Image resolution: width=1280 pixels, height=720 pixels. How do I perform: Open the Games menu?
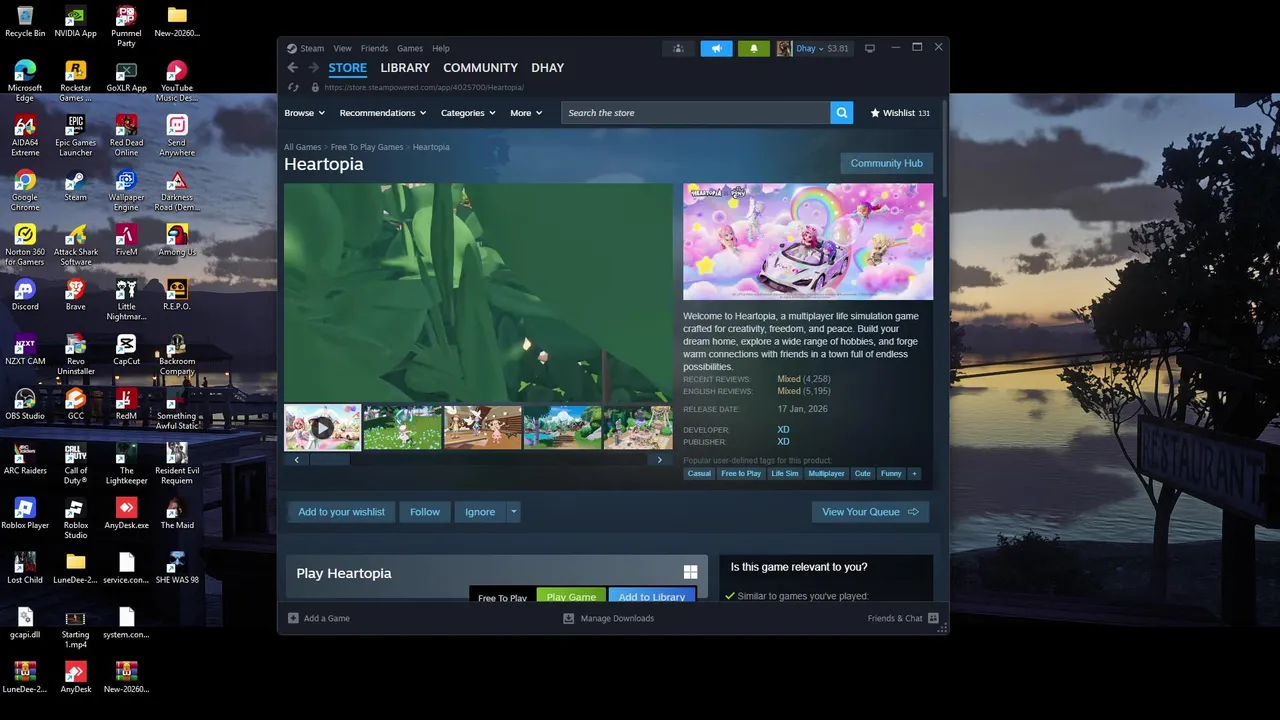click(410, 48)
